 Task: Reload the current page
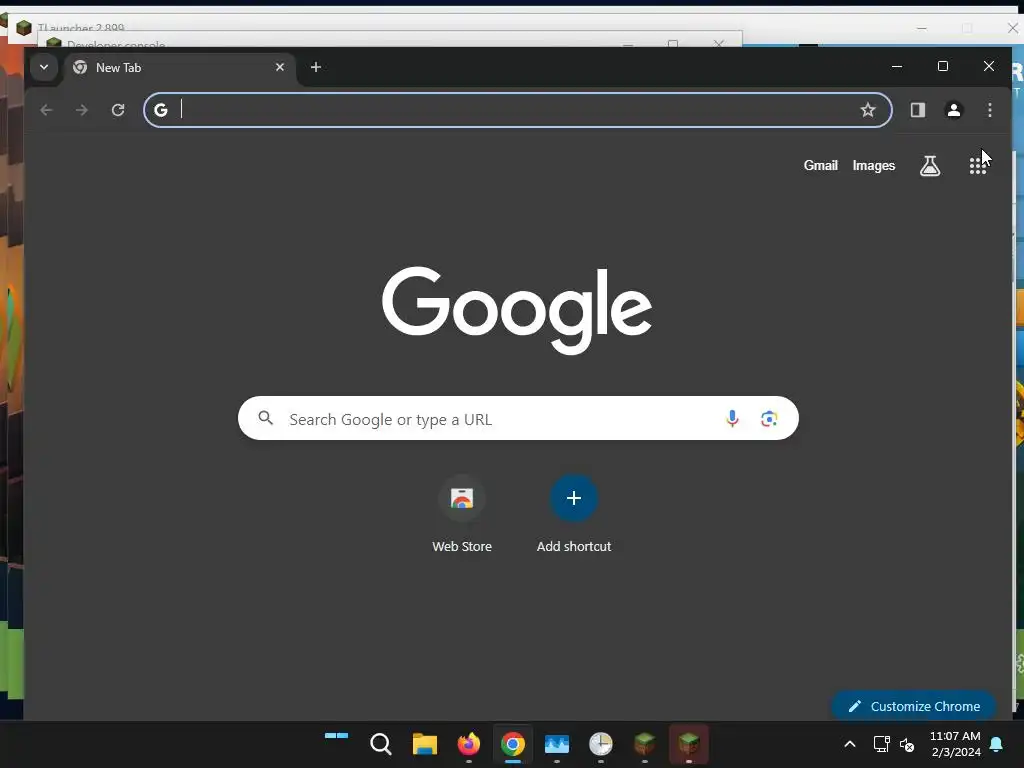[x=118, y=110]
